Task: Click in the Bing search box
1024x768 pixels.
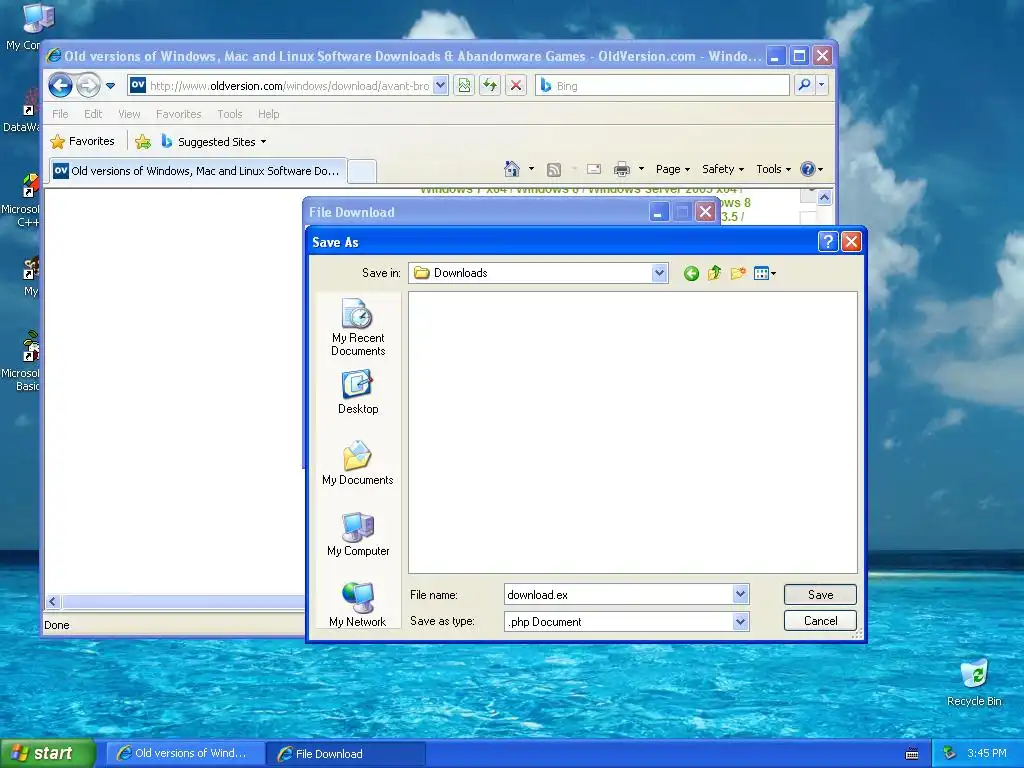Action: point(663,86)
